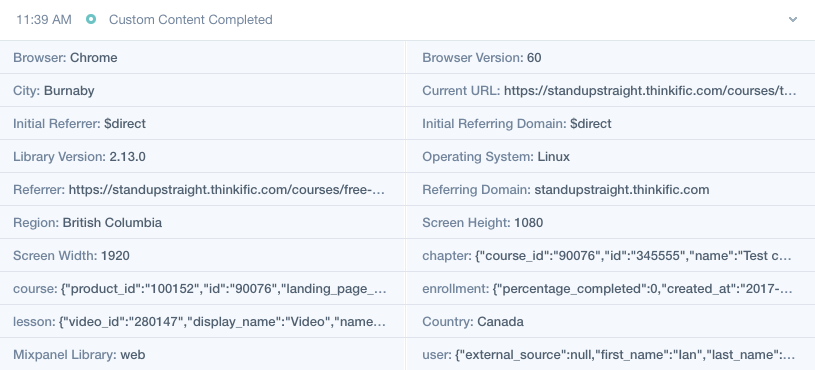Click the Initial Referrer $direct property
The height and width of the screenshot is (370, 815).
[203, 124]
